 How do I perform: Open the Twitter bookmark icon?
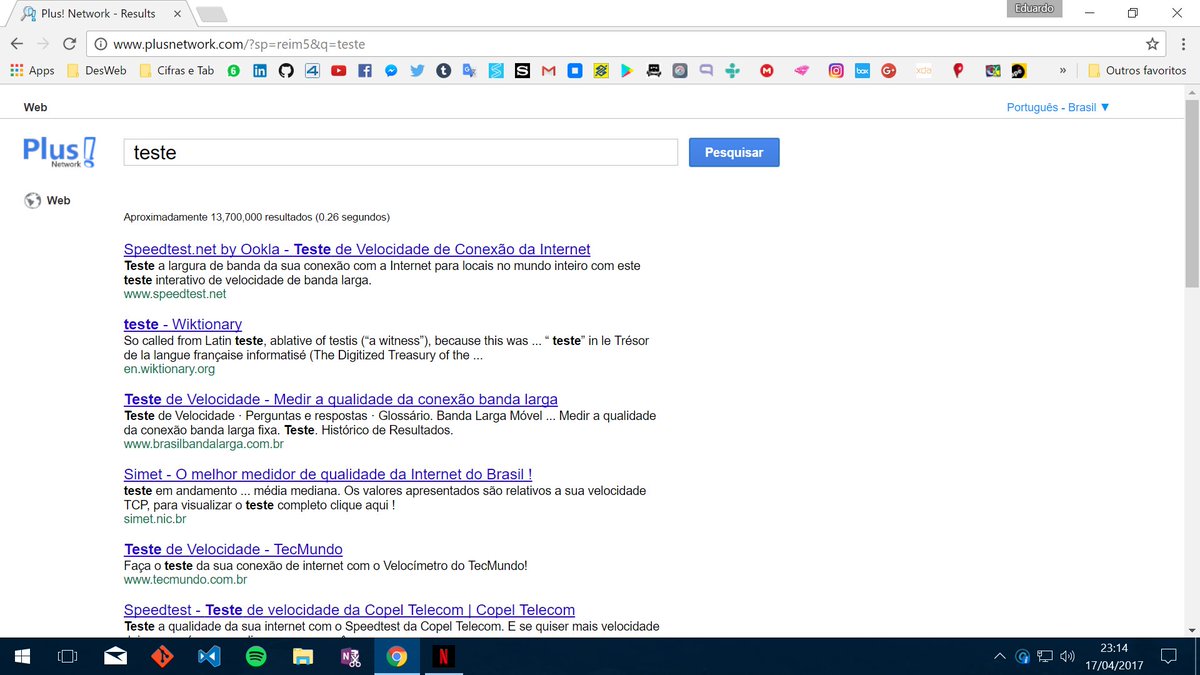[417, 71]
